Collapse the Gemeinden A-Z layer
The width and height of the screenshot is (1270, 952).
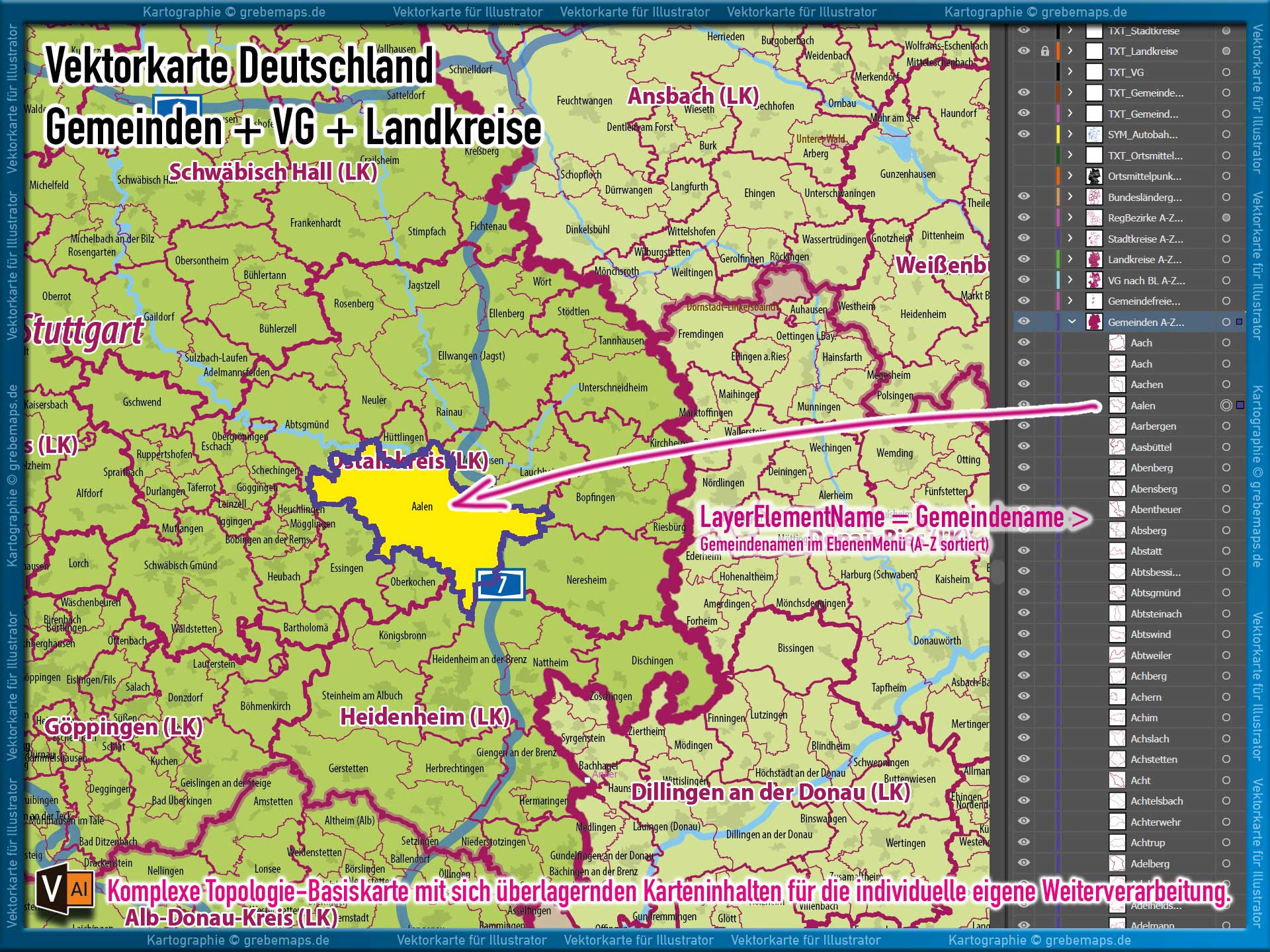click(x=1072, y=322)
